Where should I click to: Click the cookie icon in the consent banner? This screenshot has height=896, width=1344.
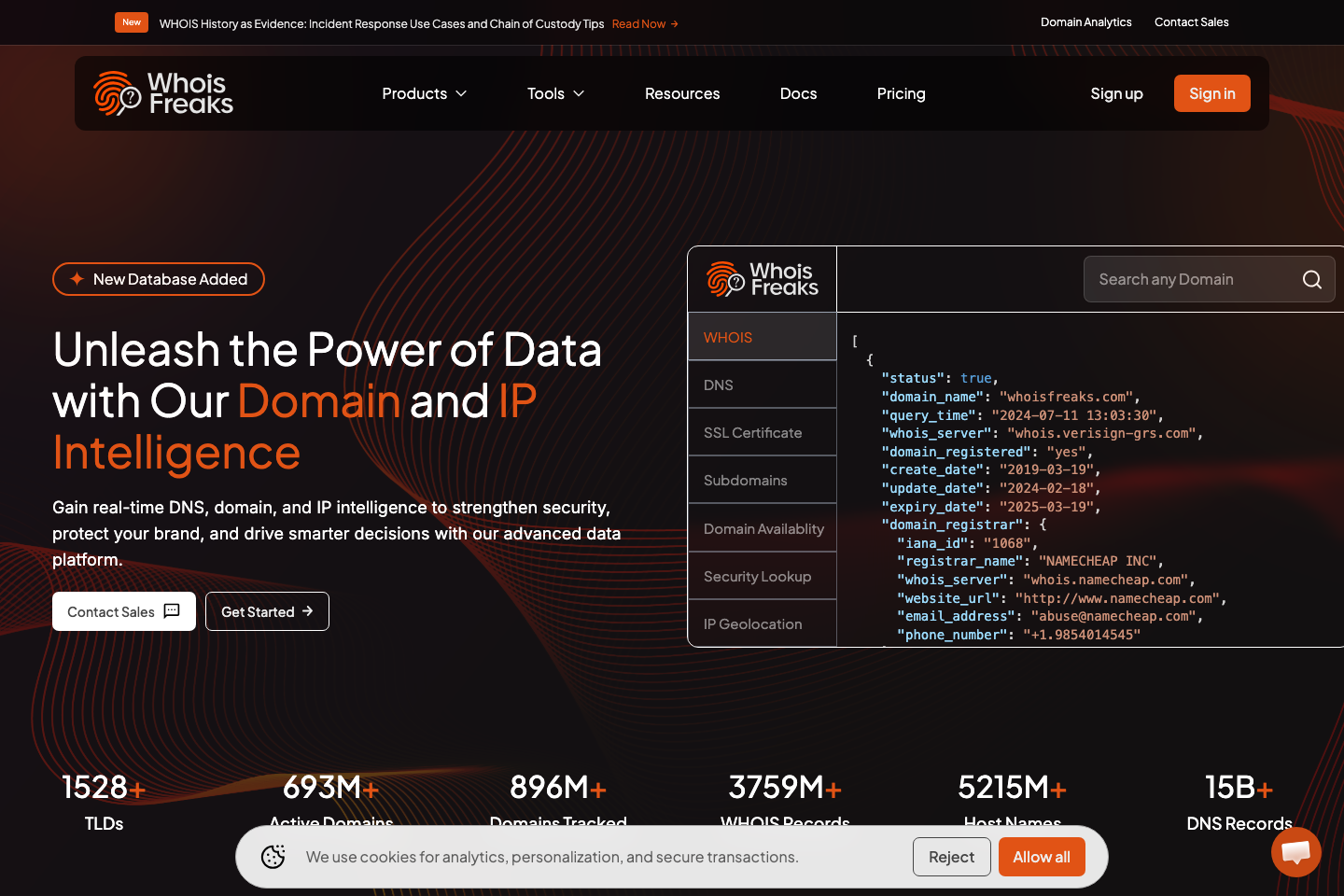273,856
